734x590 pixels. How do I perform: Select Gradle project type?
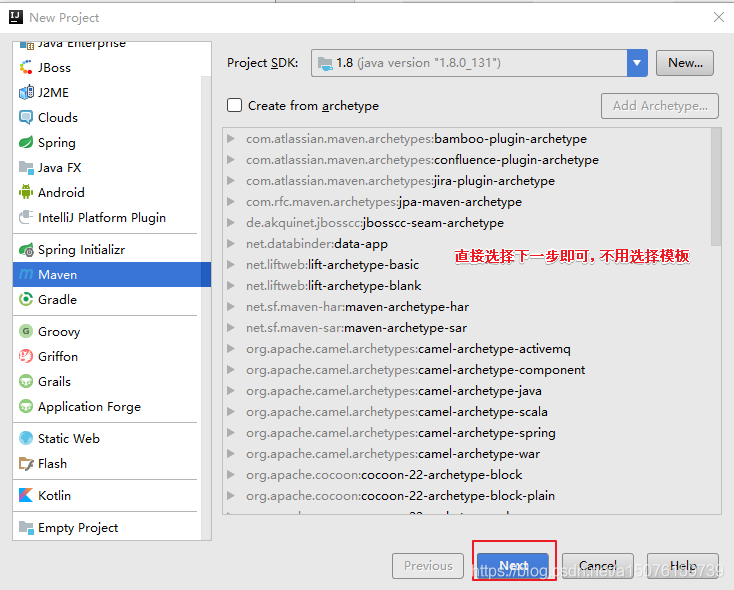click(107, 299)
